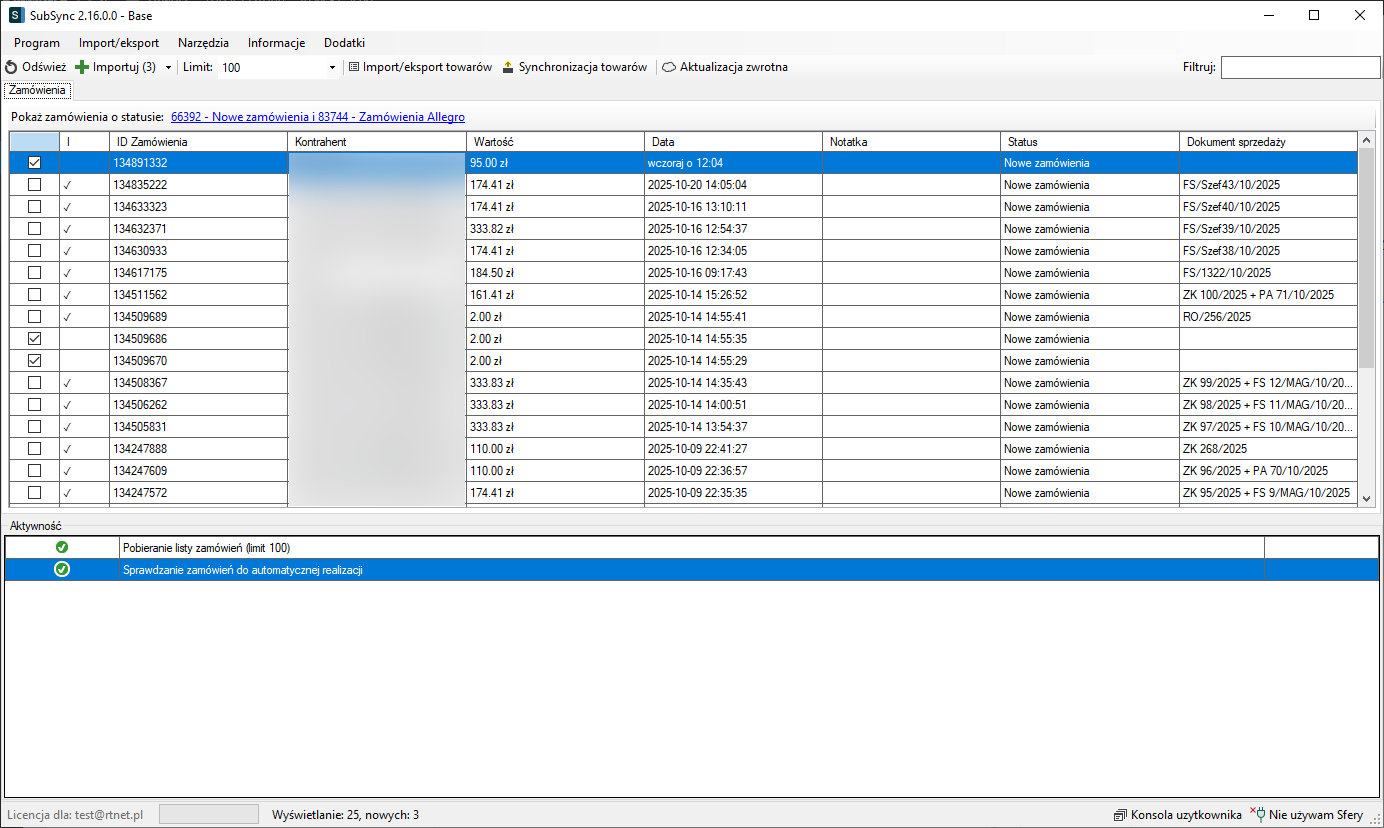The image size is (1384, 828).
Task: Select the Zamówienia tab
Action: click(x=37, y=90)
